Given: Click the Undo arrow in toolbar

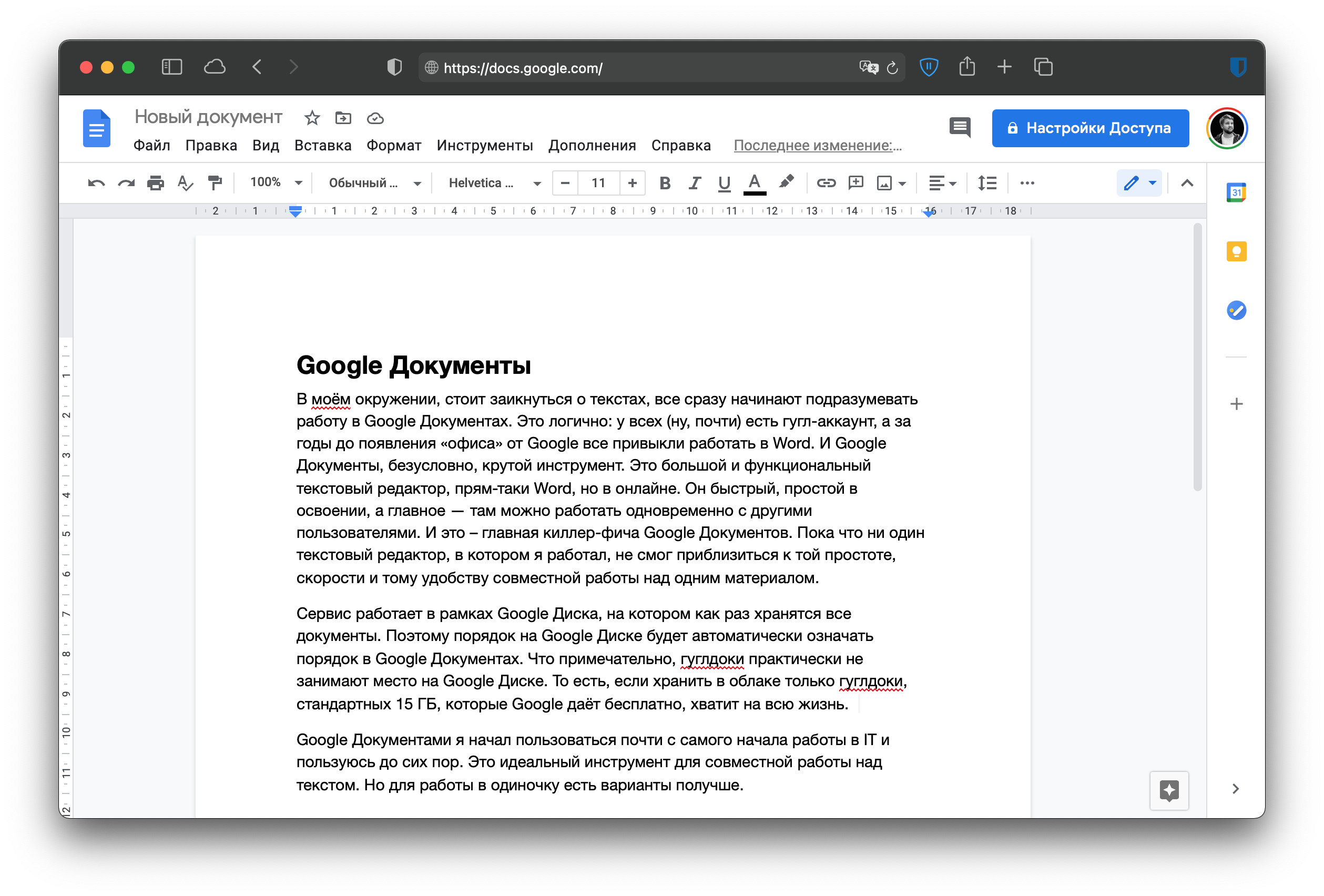Looking at the screenshot, I should (x=96, y=183).
